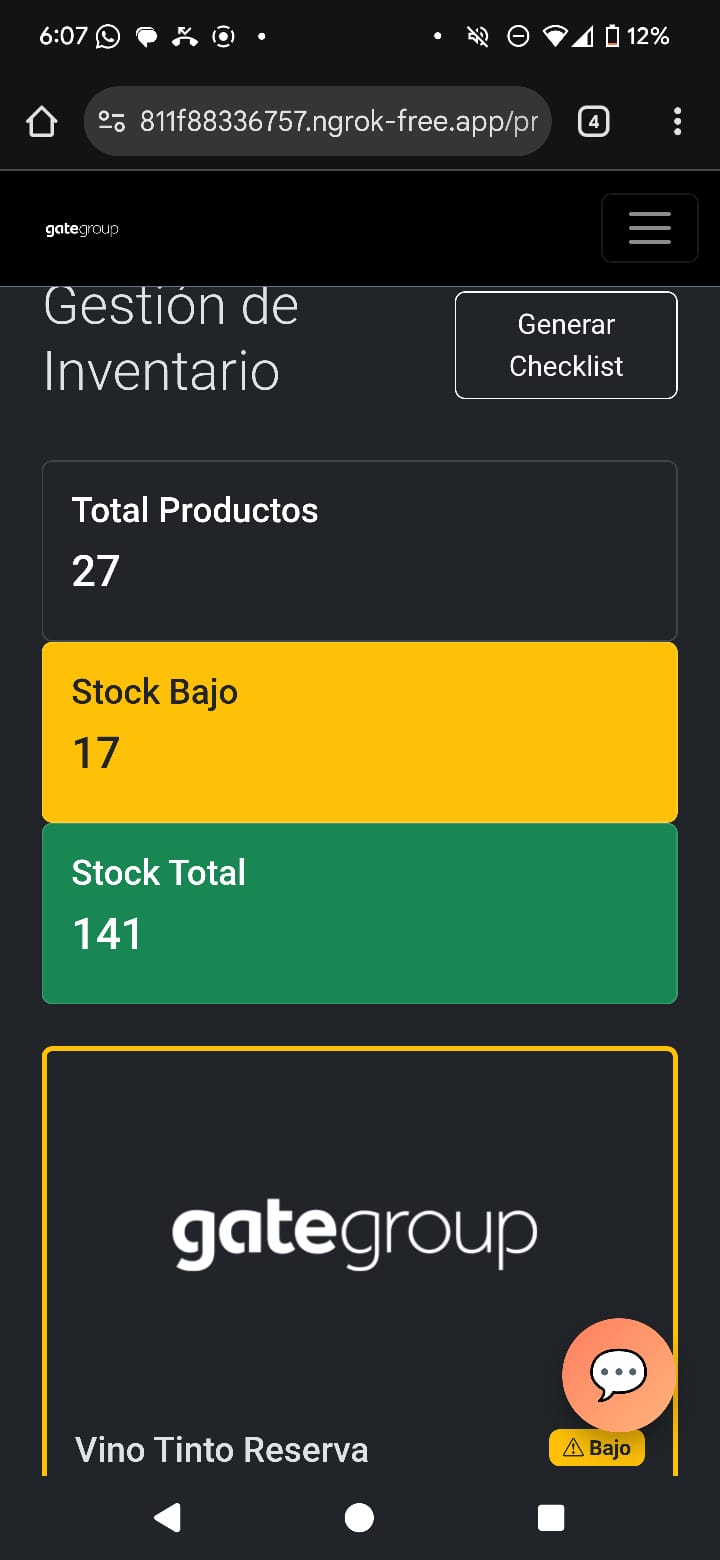
Task: Tap the Total Productos card
Action: pyautogui.click(x=360, y=551)
